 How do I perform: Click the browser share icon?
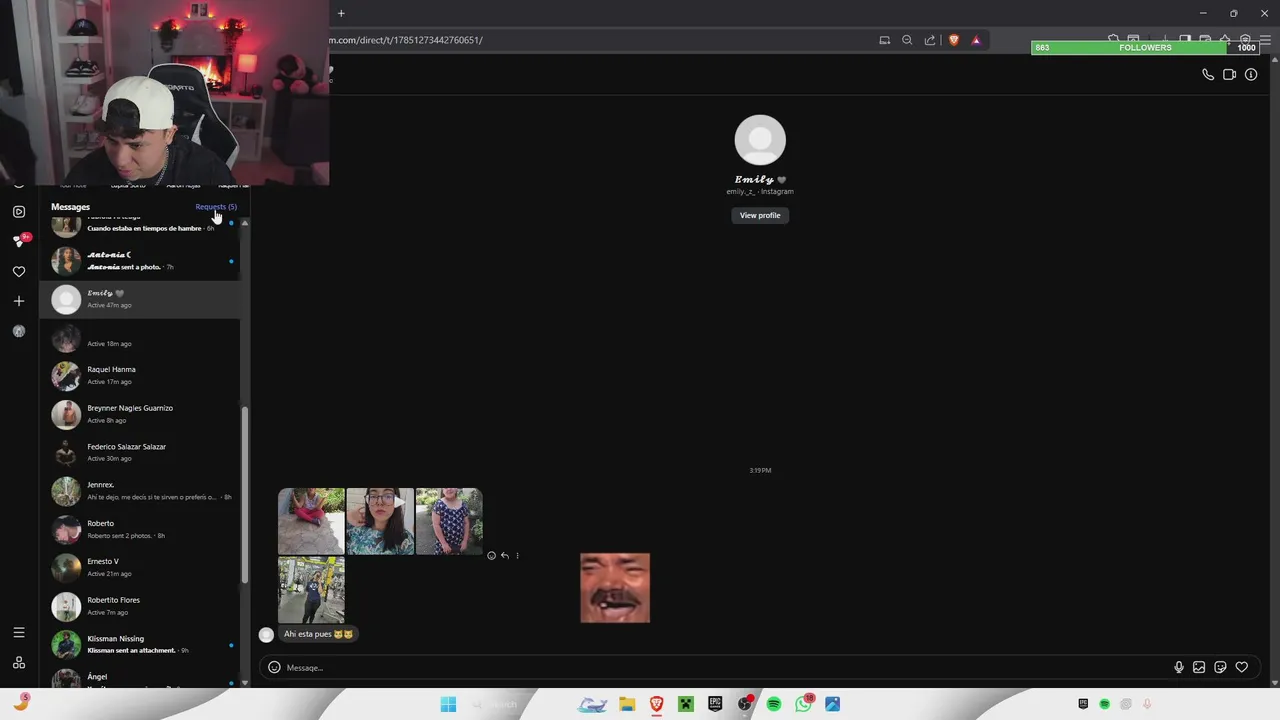(930, 40)
